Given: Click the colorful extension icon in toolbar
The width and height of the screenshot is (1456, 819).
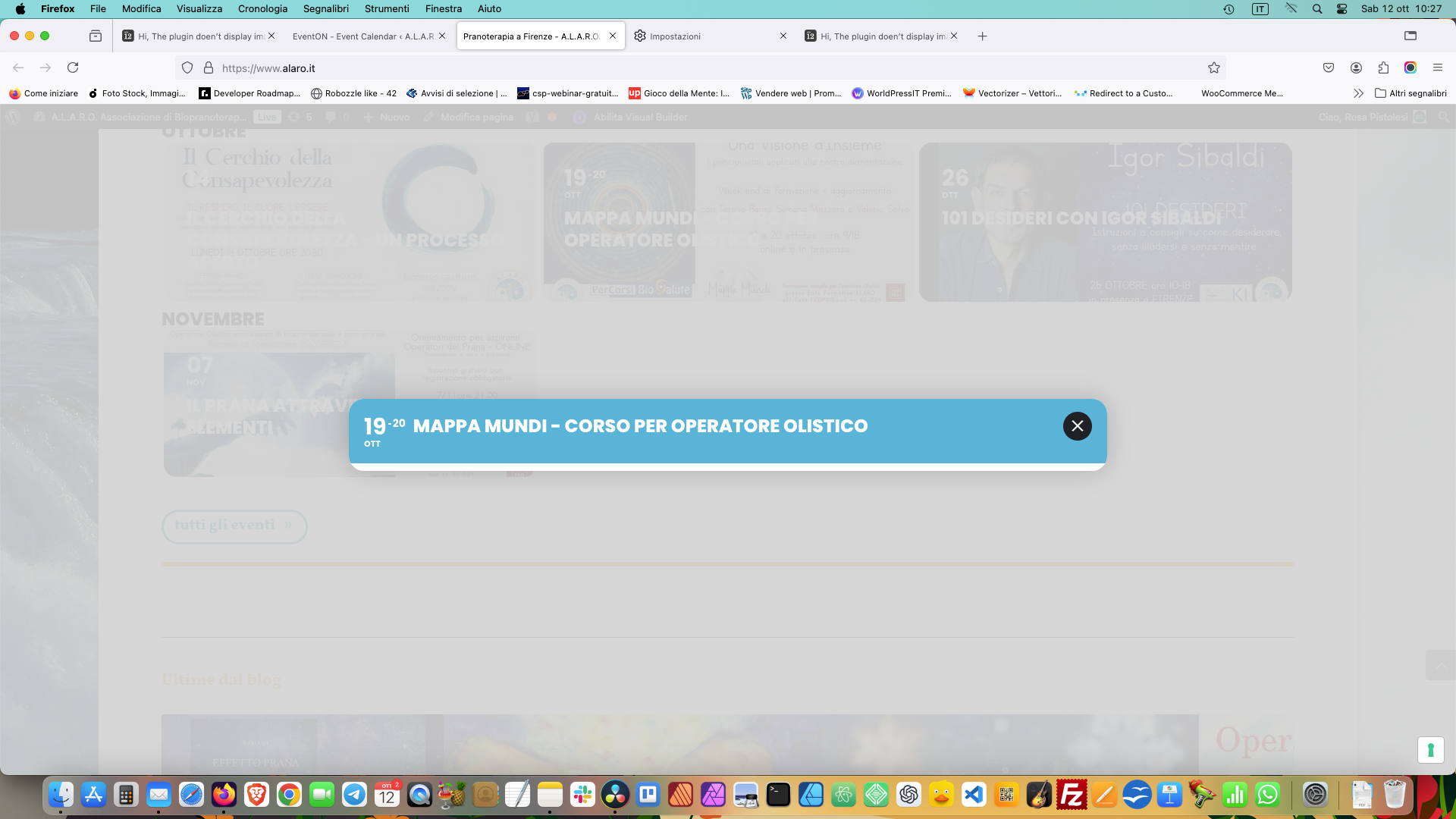Looking at the screenshot, I should 1410,67.
